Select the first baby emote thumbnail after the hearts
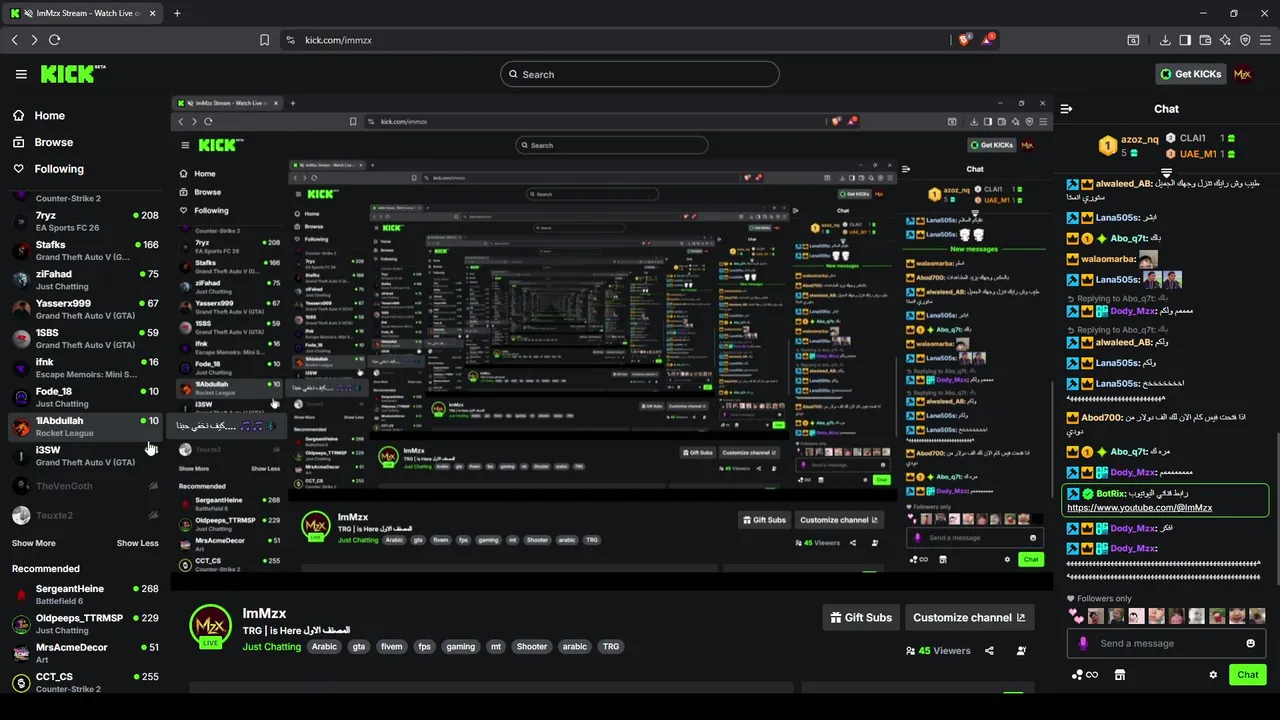The width and height of the screenshot is (1280, 720). pos(1096,616)
